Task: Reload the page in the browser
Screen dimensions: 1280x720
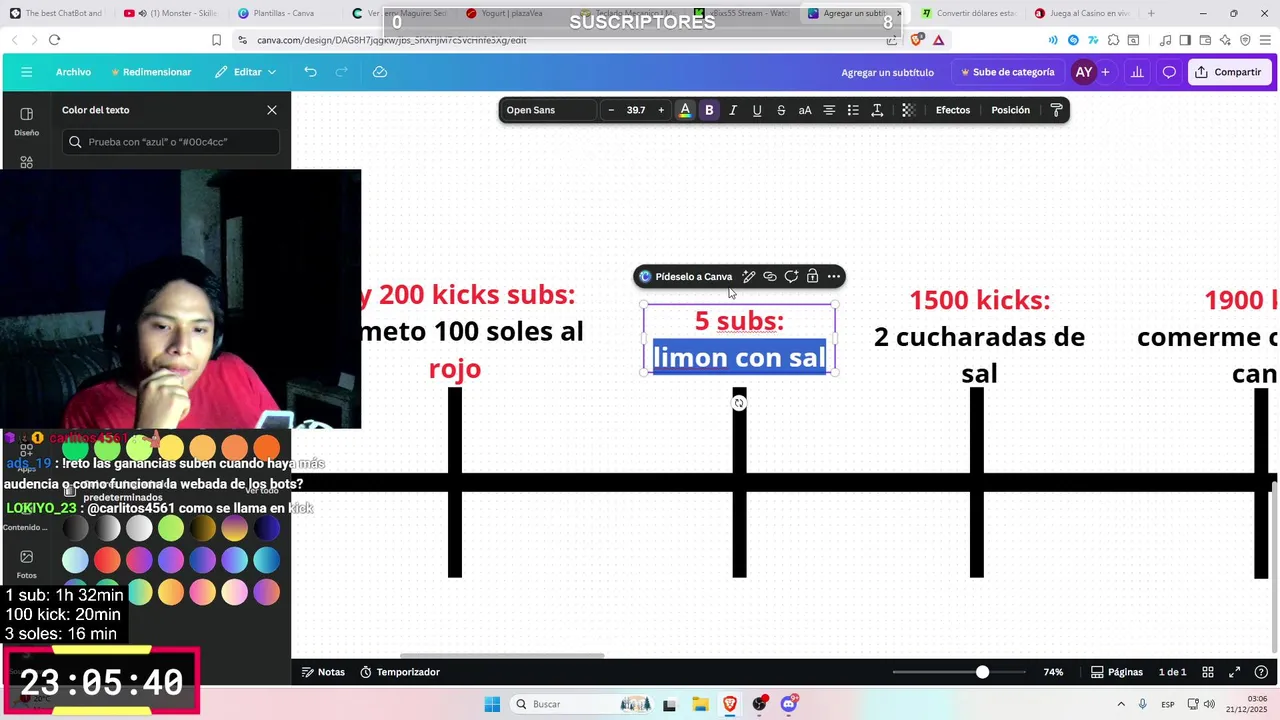Action: [54, 40]
